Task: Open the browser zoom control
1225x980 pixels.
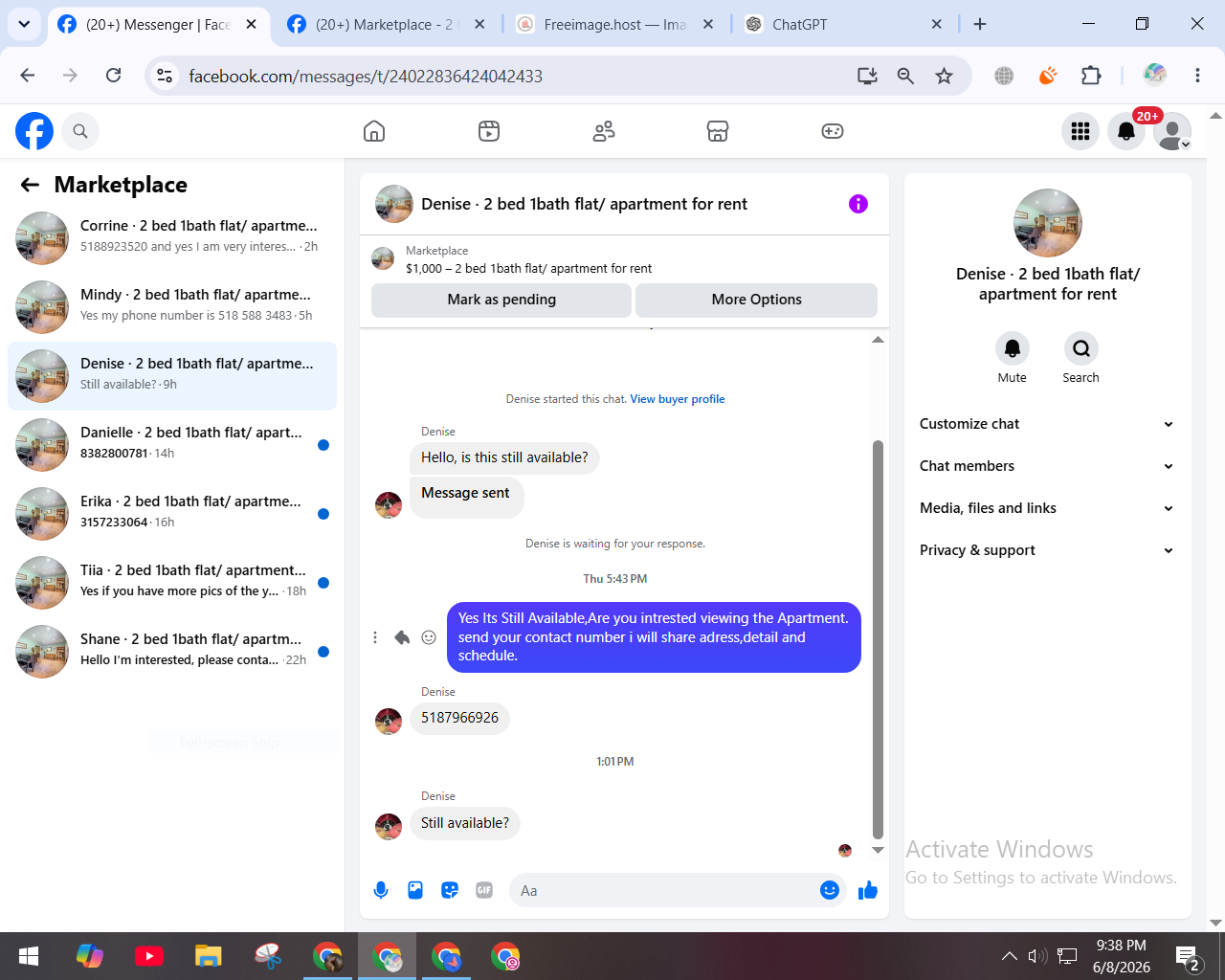Action: pyautogui.click(x=905, y=76)
